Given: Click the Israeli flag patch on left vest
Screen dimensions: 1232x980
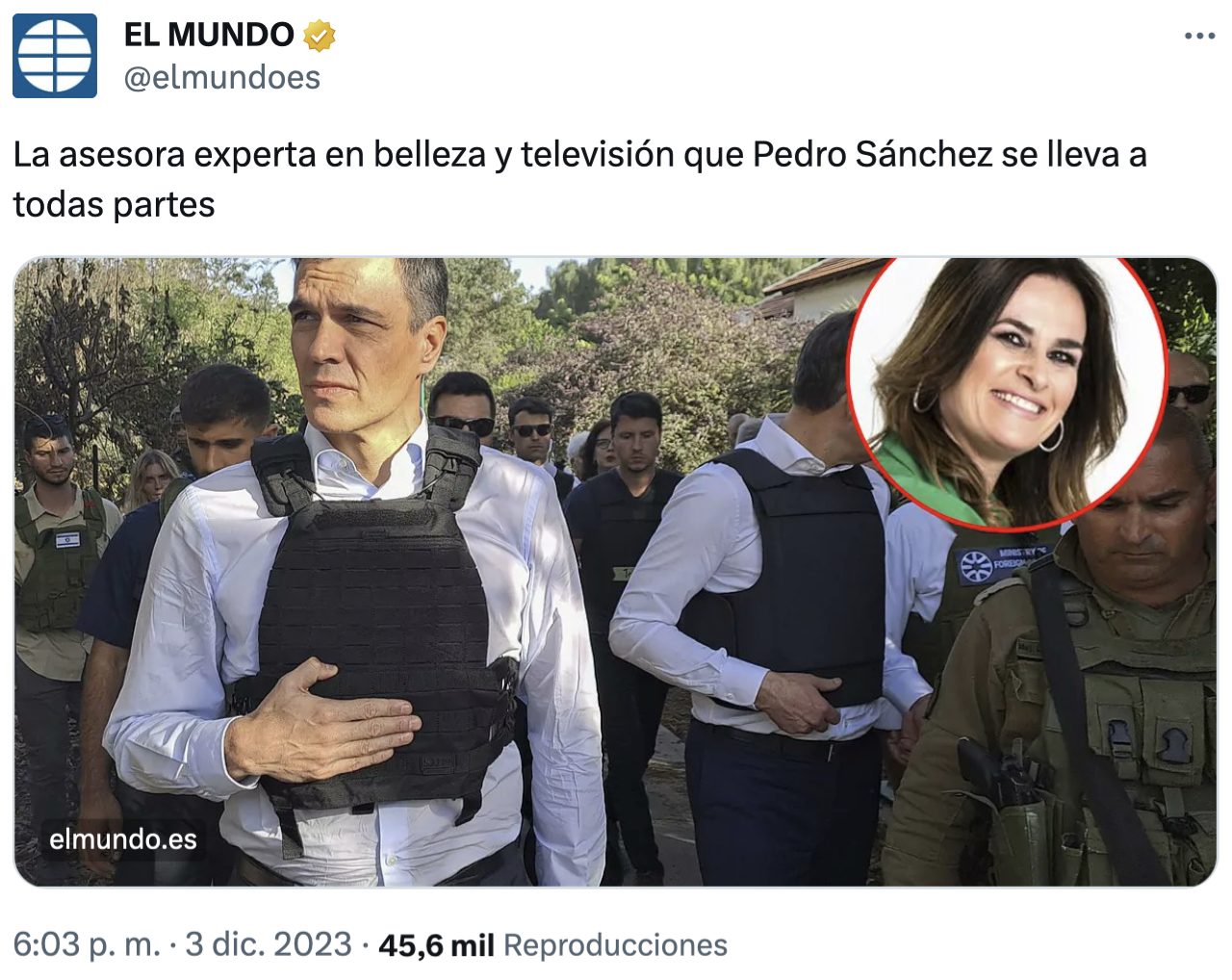Looking at the screenshot, I should coord(67,541).
